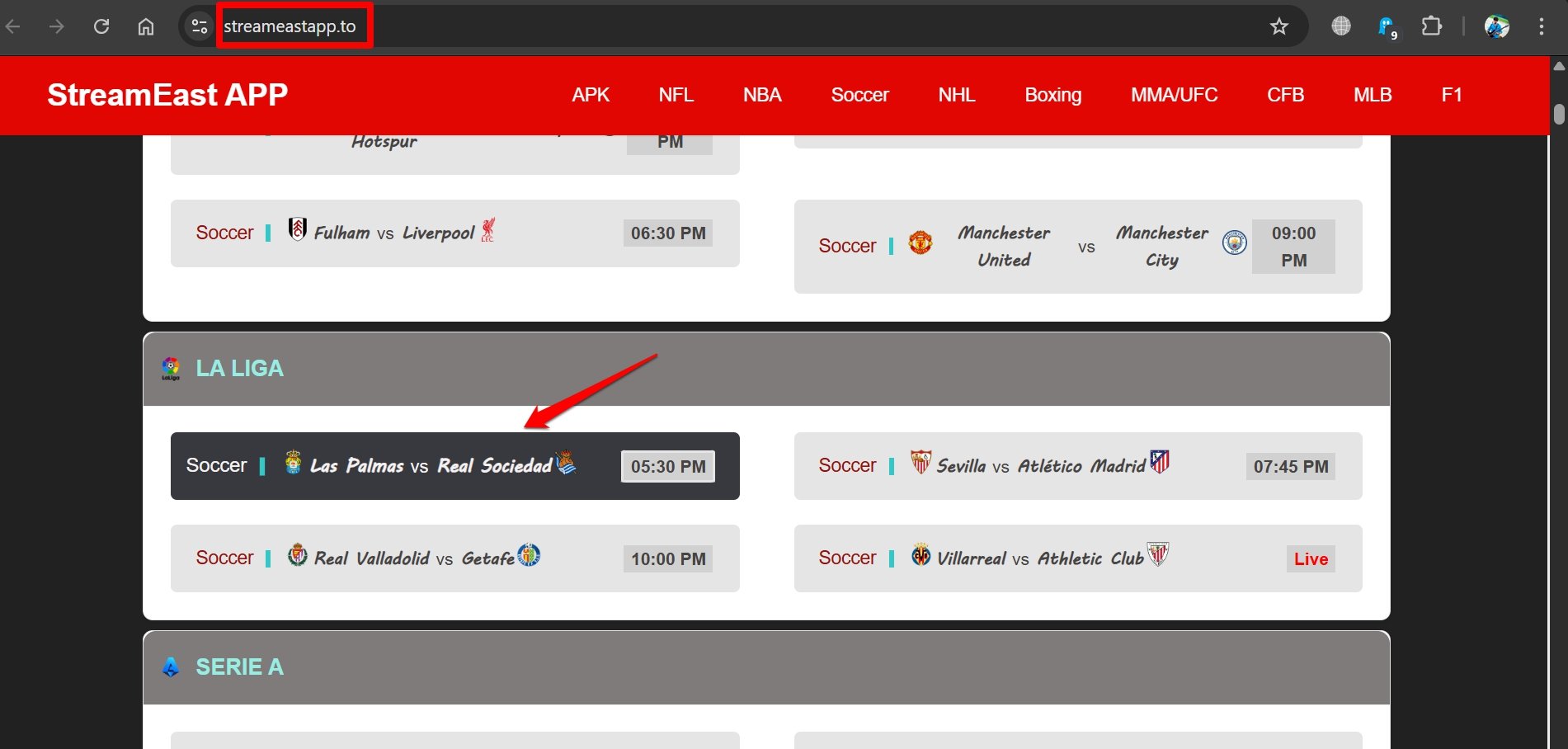The image size is (1568, 749).
Task: Click the Live badge for Villarreal match
Action: [1310, 559]
